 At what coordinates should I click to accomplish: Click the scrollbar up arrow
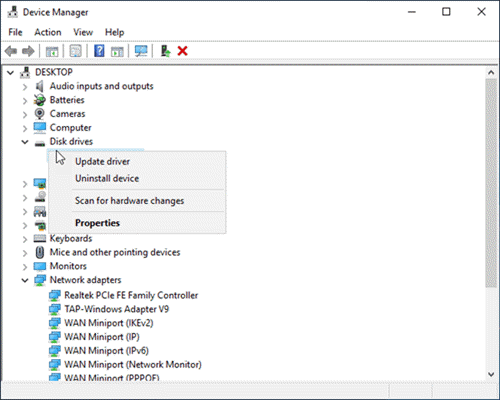491,72
